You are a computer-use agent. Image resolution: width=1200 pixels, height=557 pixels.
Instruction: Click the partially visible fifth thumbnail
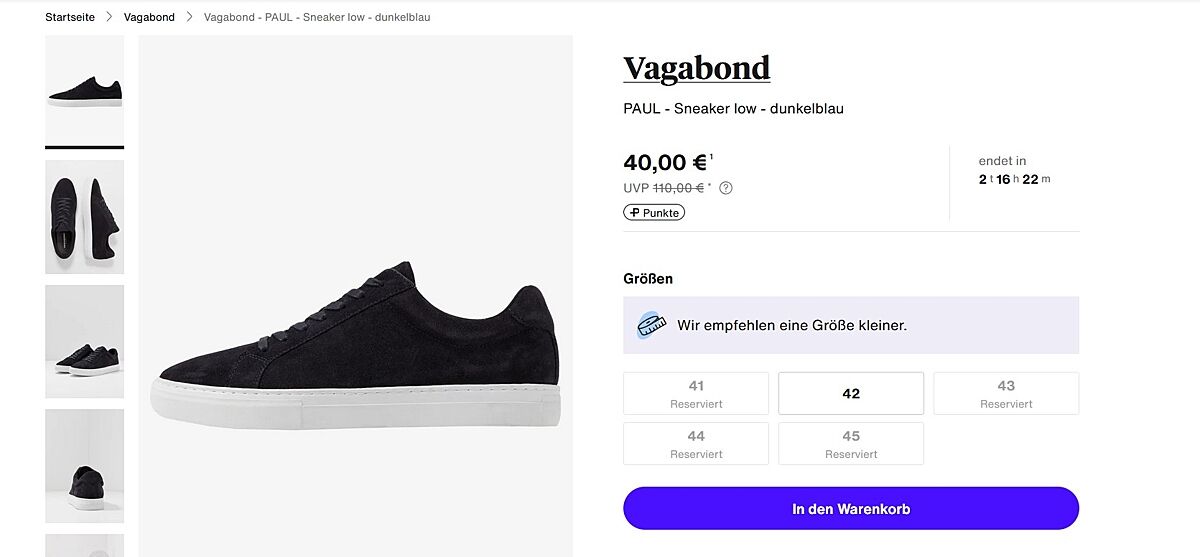85,546
